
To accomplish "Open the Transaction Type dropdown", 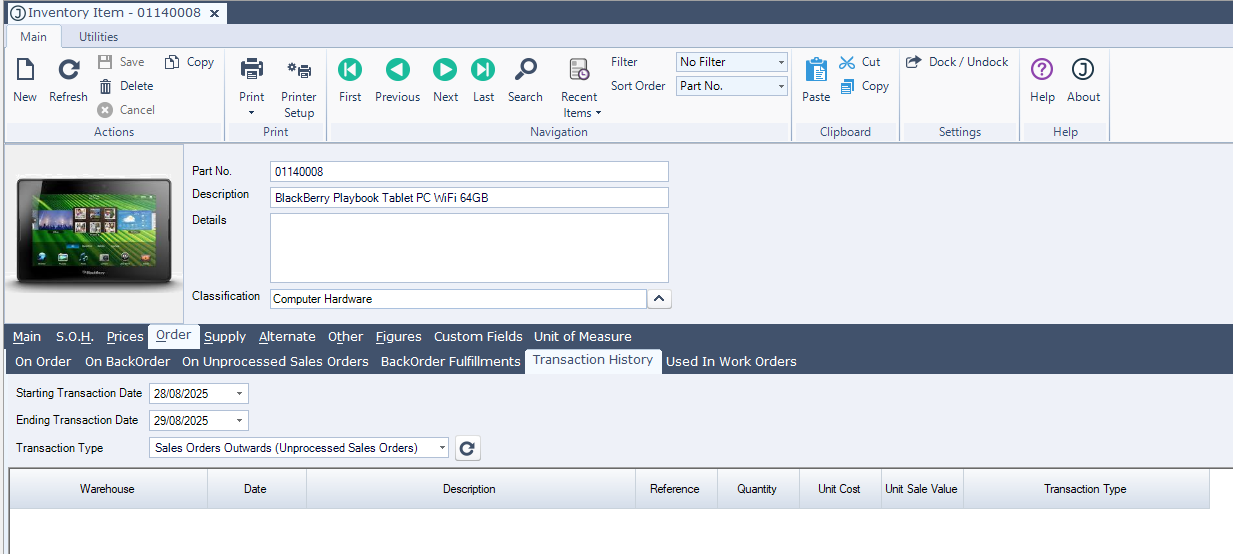I will (442, 448).
